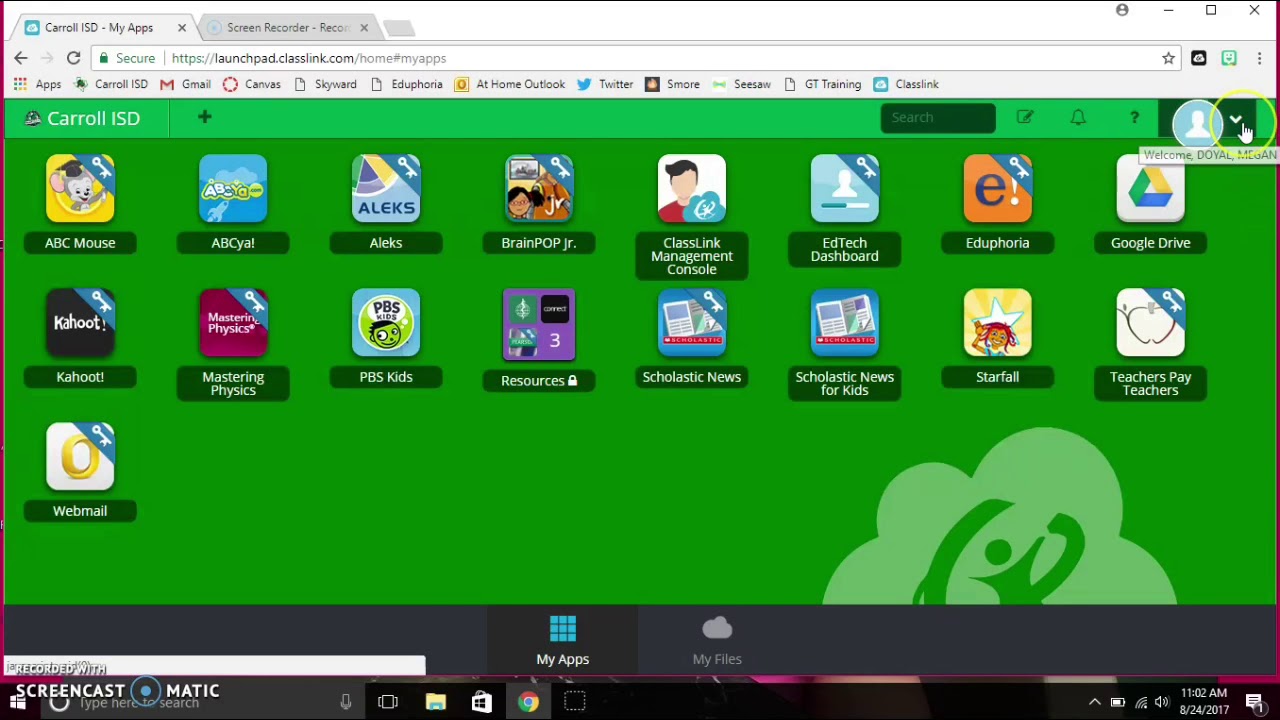Show hidden tray icons arrow
1280x720 pixels.
coord(1095,702)
